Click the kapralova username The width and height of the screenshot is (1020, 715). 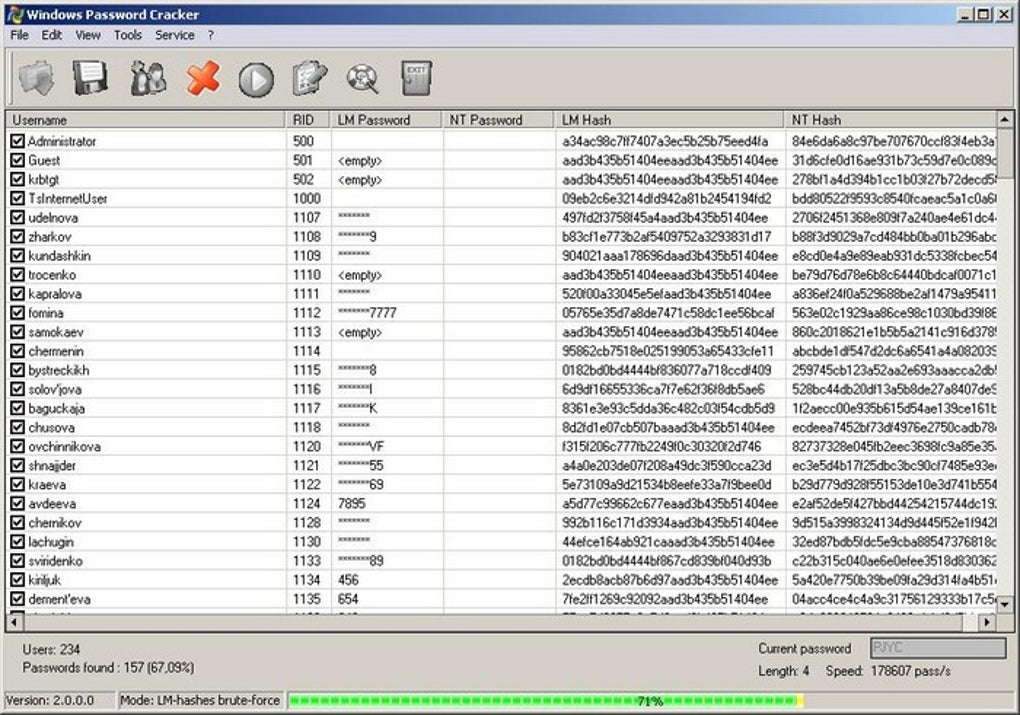(55, 294)
